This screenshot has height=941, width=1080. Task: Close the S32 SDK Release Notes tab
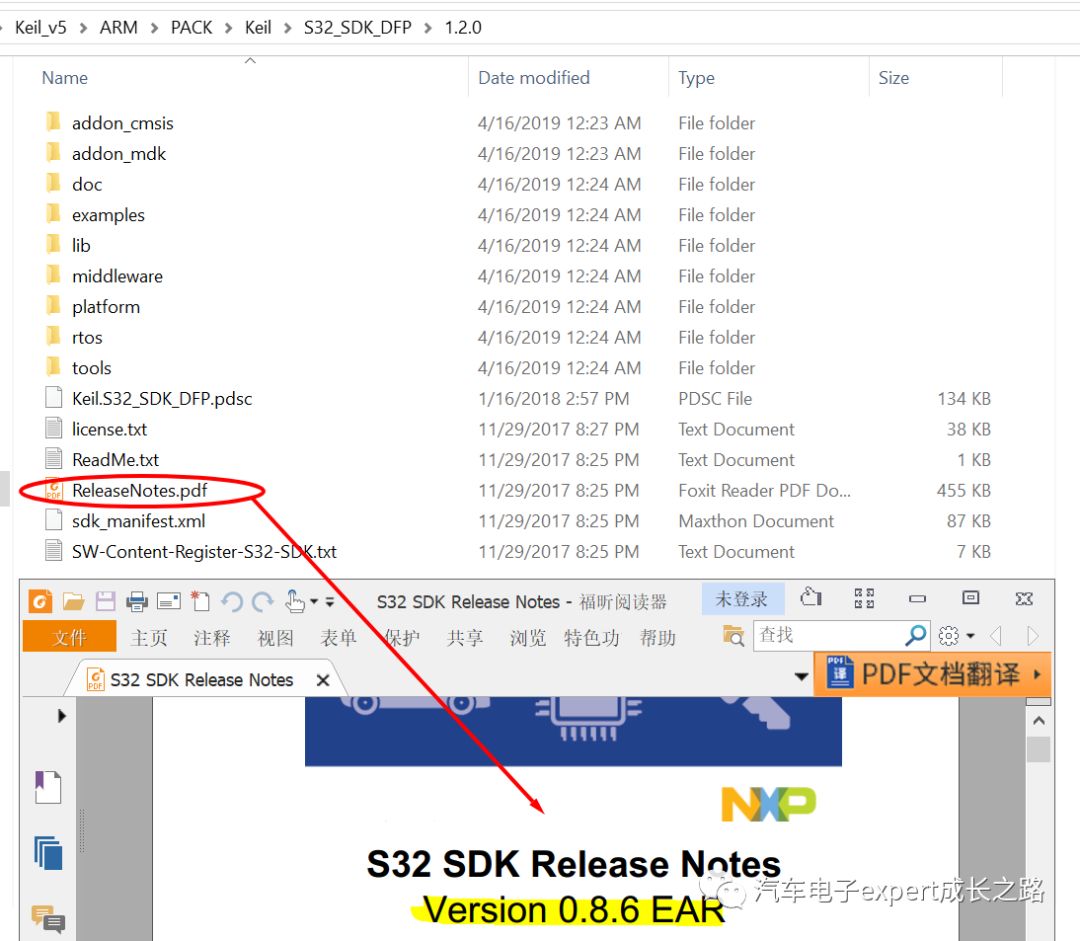(322, 681)
